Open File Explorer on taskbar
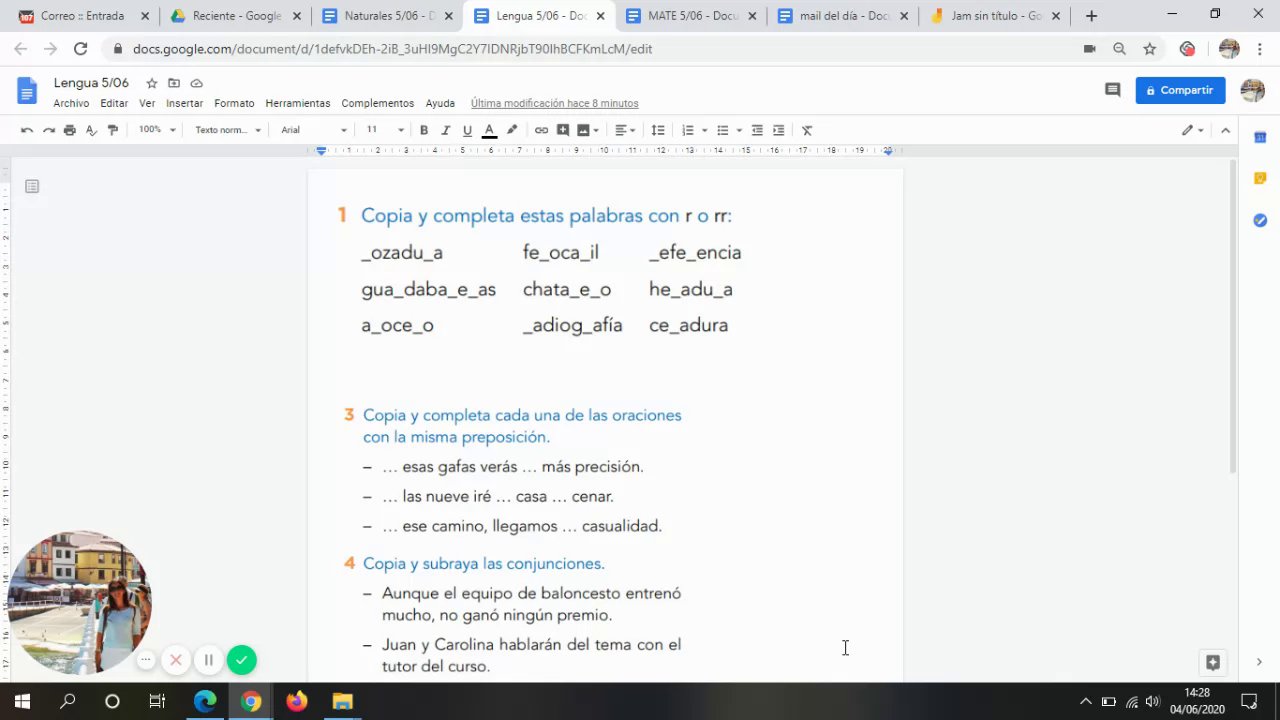Screen dimensions: 1280x720 pos(342,701)
